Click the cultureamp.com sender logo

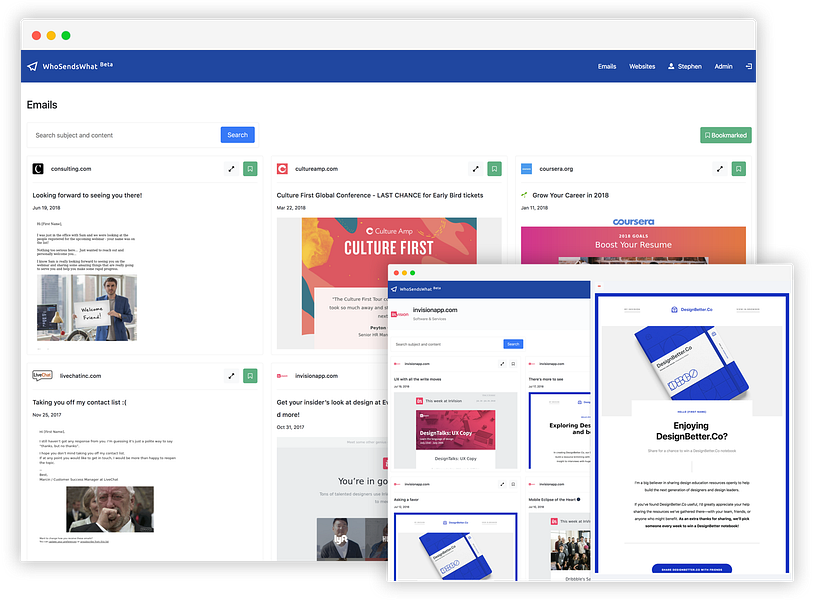pos(282,169)
